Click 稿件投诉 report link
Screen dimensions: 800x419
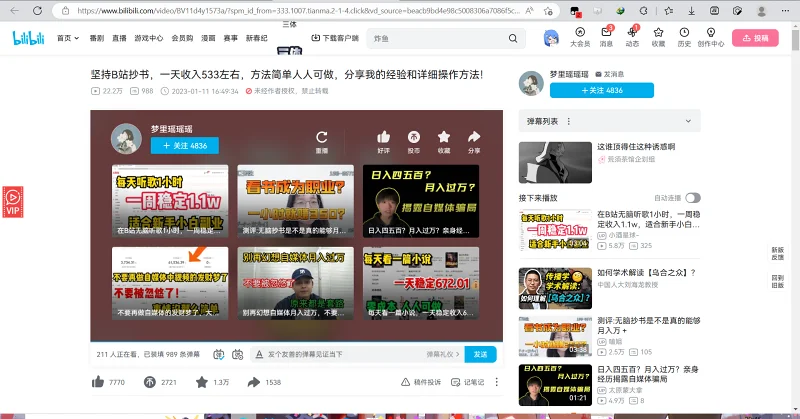[x=421, y=382]
